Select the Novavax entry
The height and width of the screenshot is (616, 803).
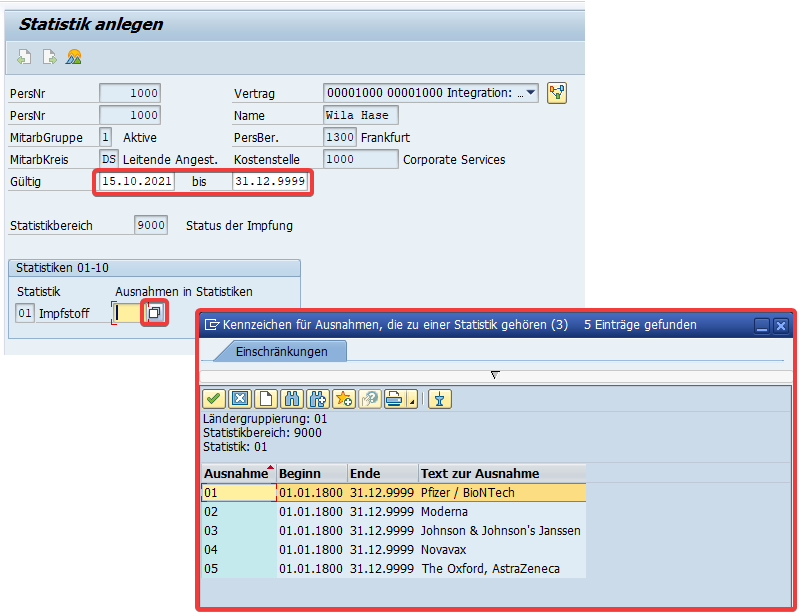pyautogui.click(x=393, y=549)
